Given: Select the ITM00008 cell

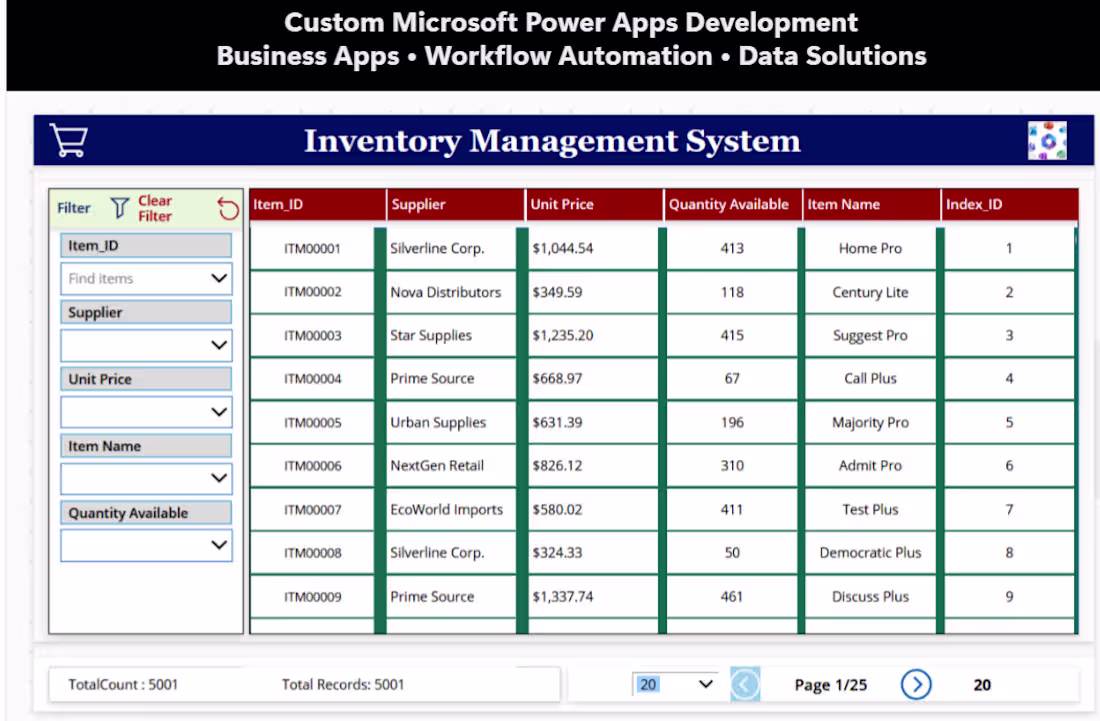Looking at the screenshot, I should point(312,553).
